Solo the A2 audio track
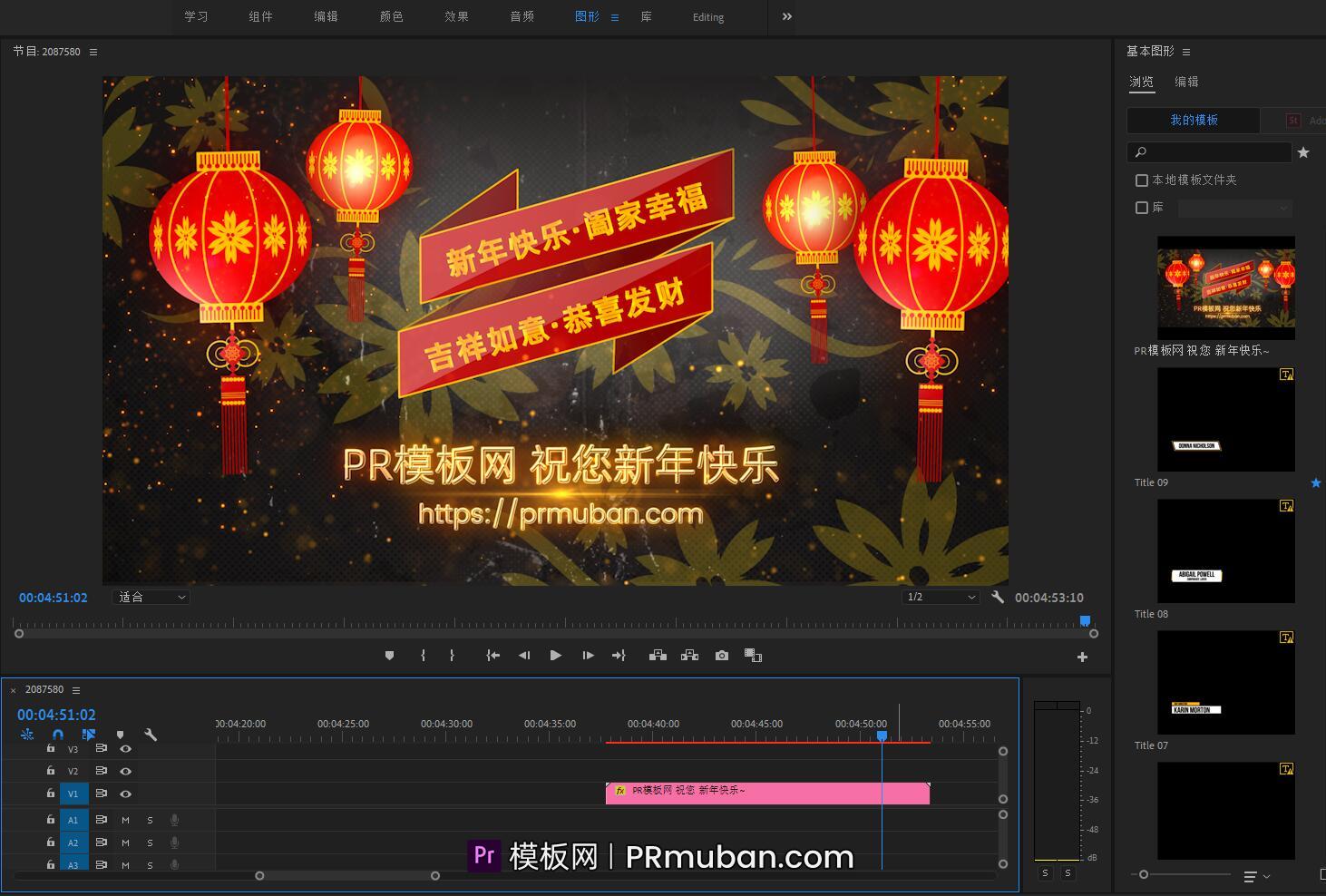The width and height of the screenshot is (1326, 896). pos(150,842)
